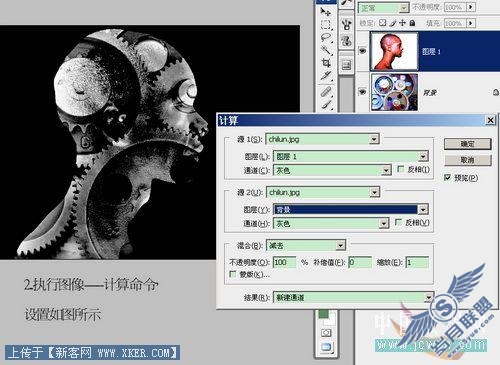Viewport: 500px width, 365px height.
Task: Click the 不透明度(O) opacity input field
Action: coord(284,262)
